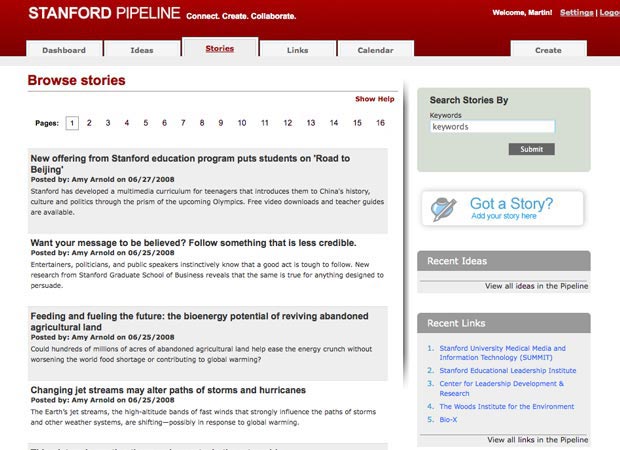Click View all ideas in the Pipeline

point(537,286)
